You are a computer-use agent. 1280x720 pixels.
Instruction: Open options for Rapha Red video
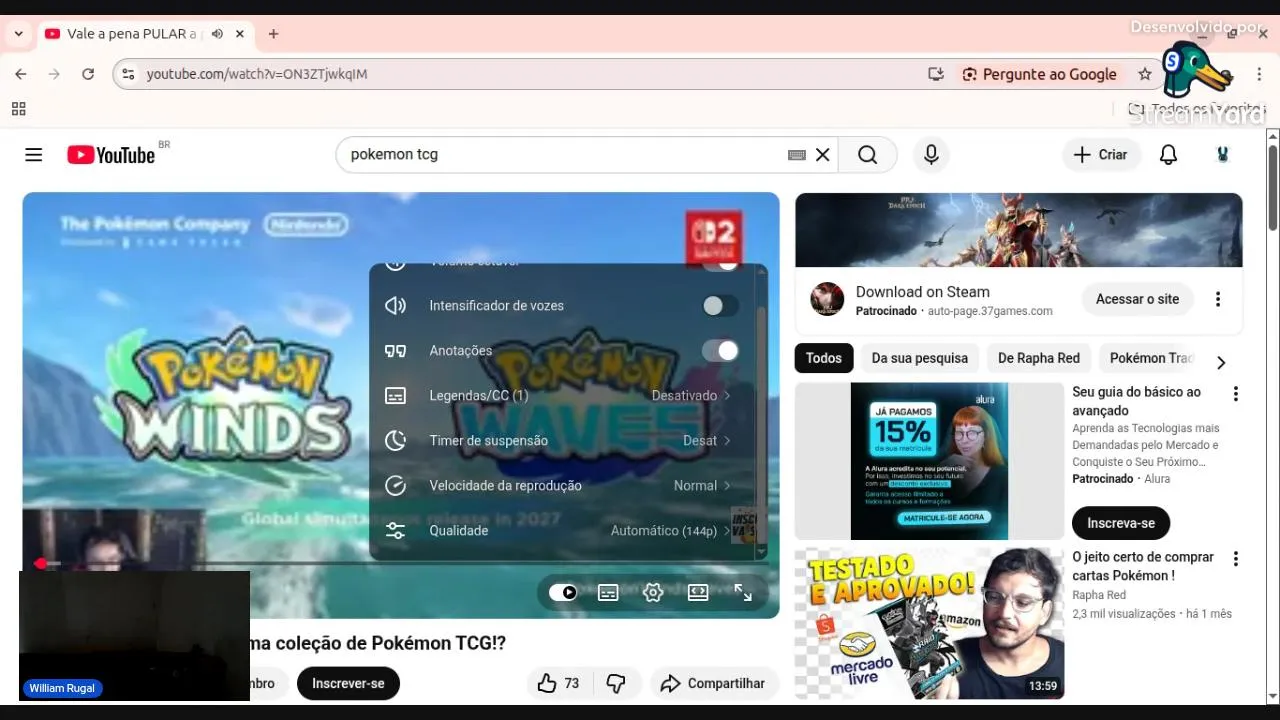(x=1235, y=559)
